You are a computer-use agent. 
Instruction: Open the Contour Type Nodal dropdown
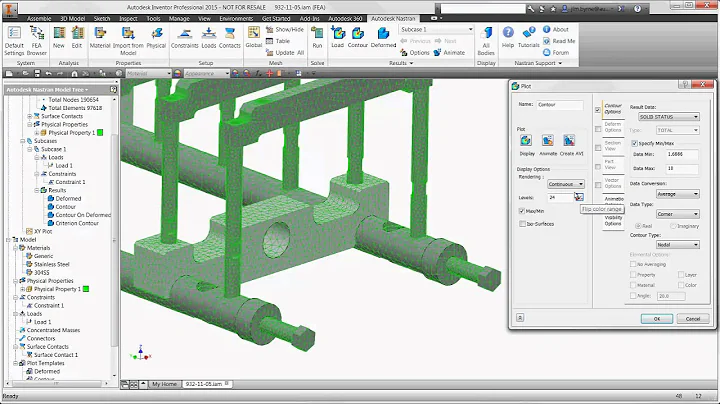(x=677, y=245)
